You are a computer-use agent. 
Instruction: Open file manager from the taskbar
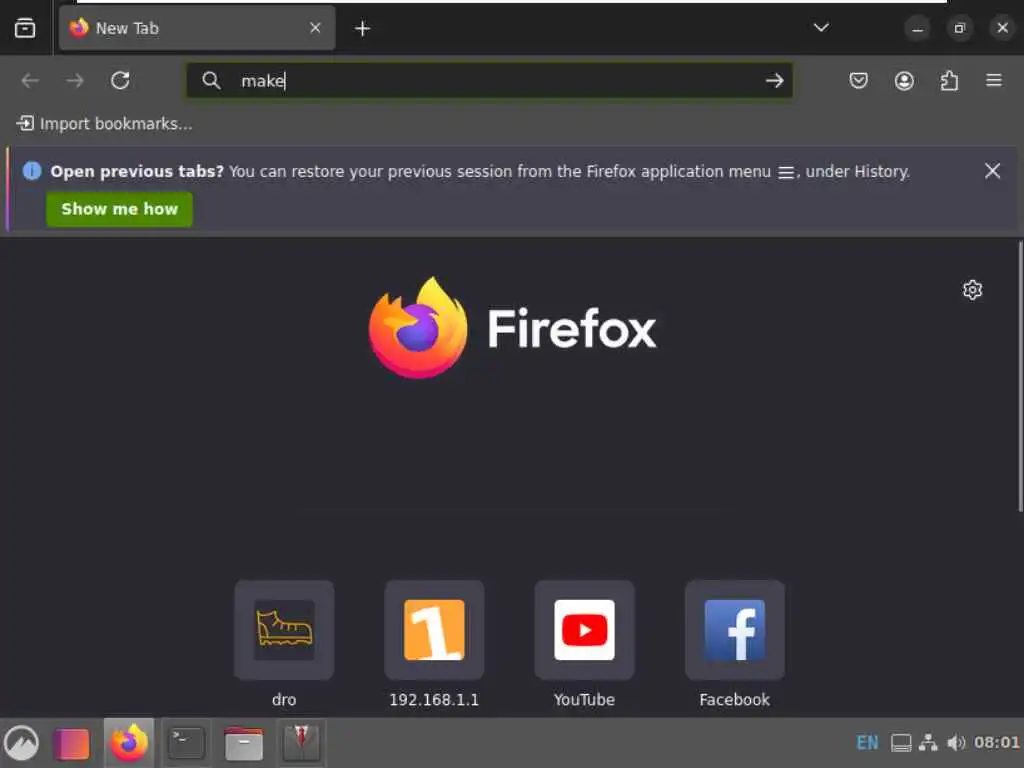click(x=244, y=743)
